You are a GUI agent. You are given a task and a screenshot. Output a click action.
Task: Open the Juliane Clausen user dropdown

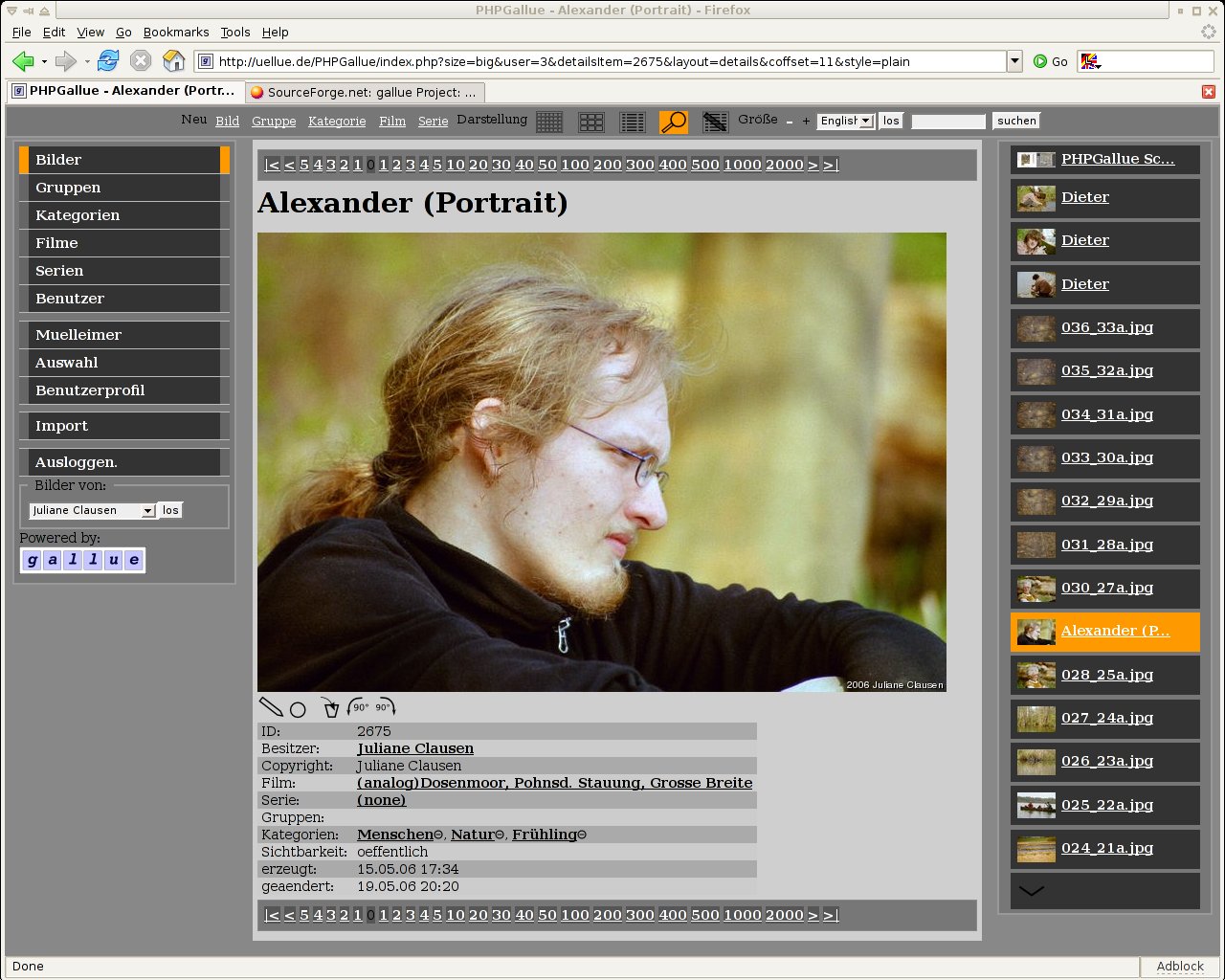pyautogui.click(x=147, y=511)
